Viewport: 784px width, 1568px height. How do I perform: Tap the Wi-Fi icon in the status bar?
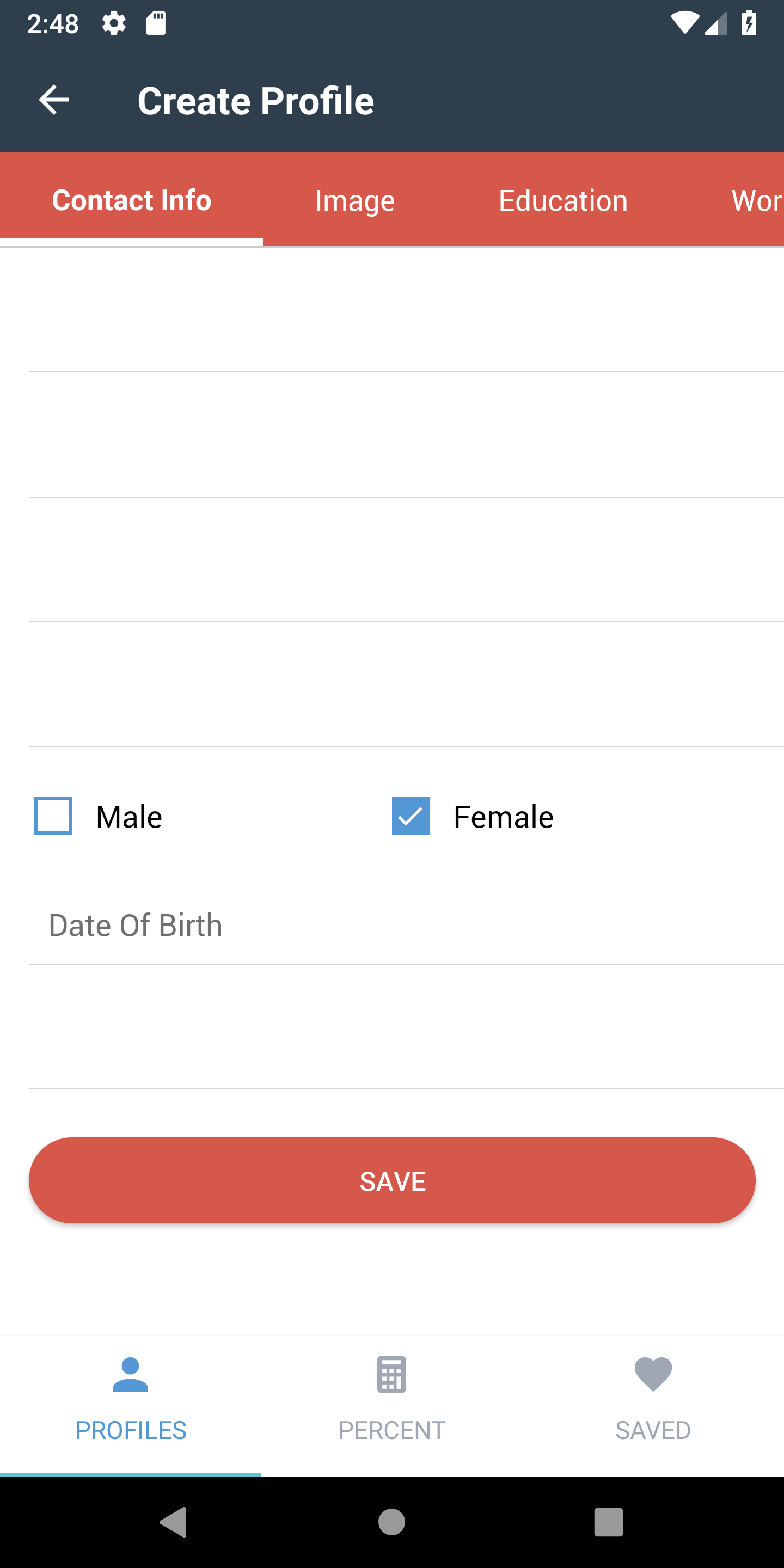pyautogui.click(x=684, y=23)
